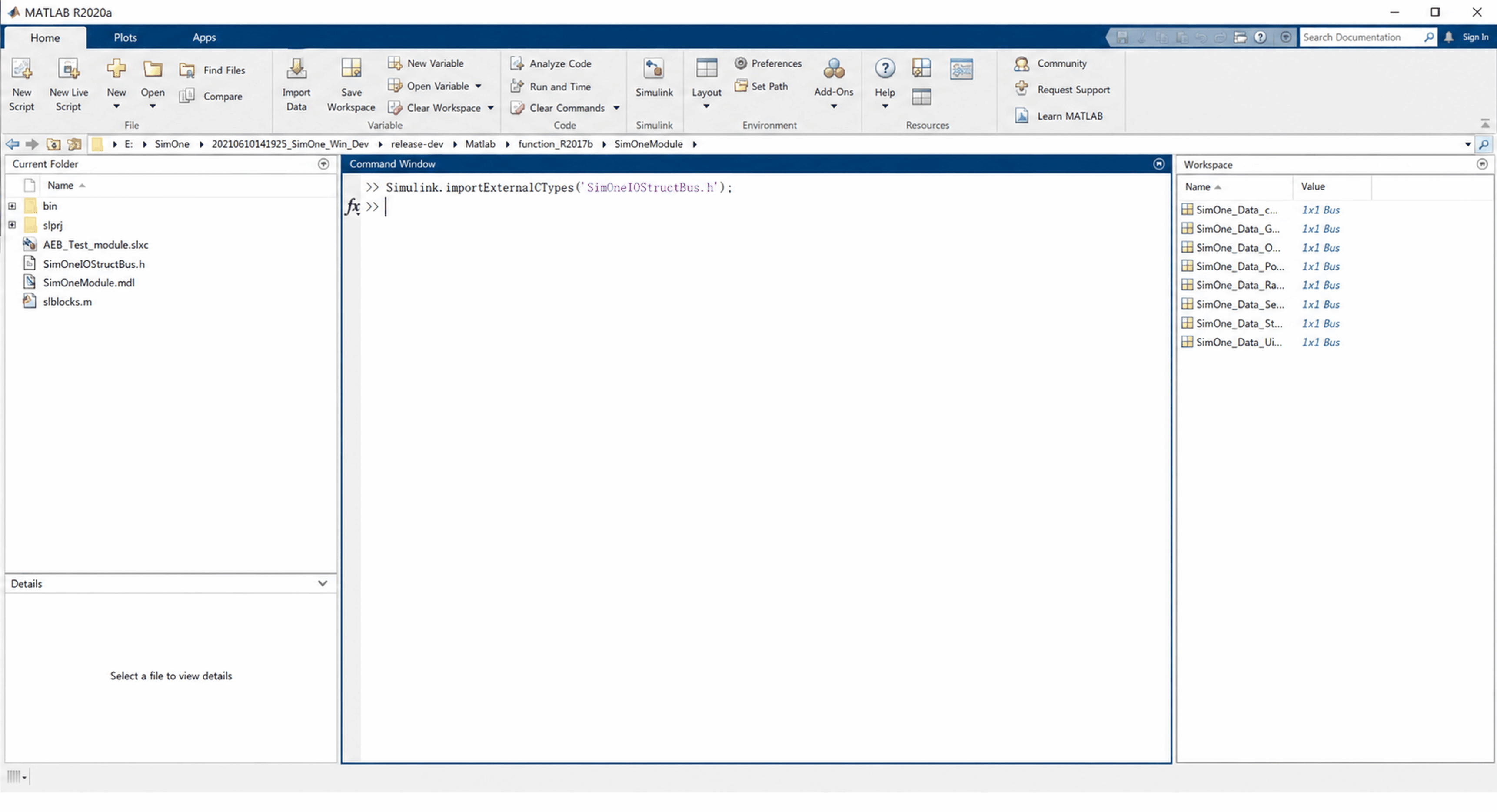The width and height of the screenshot is (1497, 812).
Task: Click the notifications bell icon
Action: pos(1448,37)
